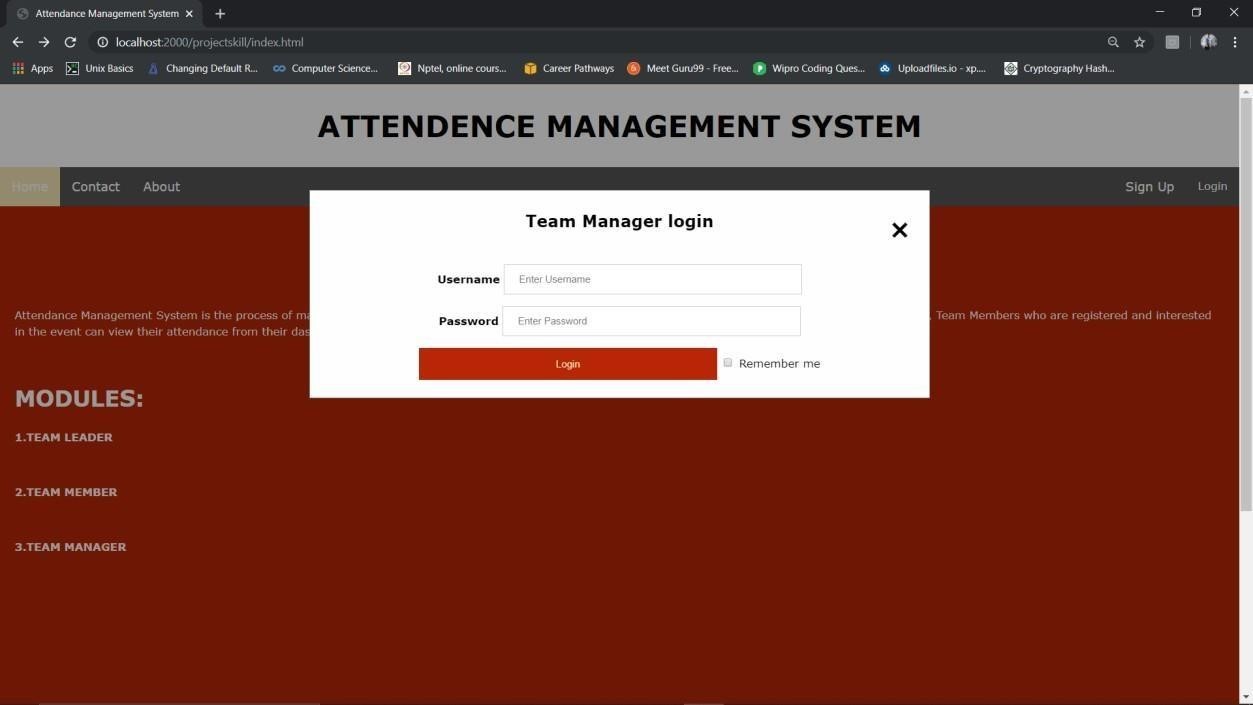Viewport: 1253px width, 705px height.
Task: Open the Uploadfiles.io bookmark
Action: point(932,69)
